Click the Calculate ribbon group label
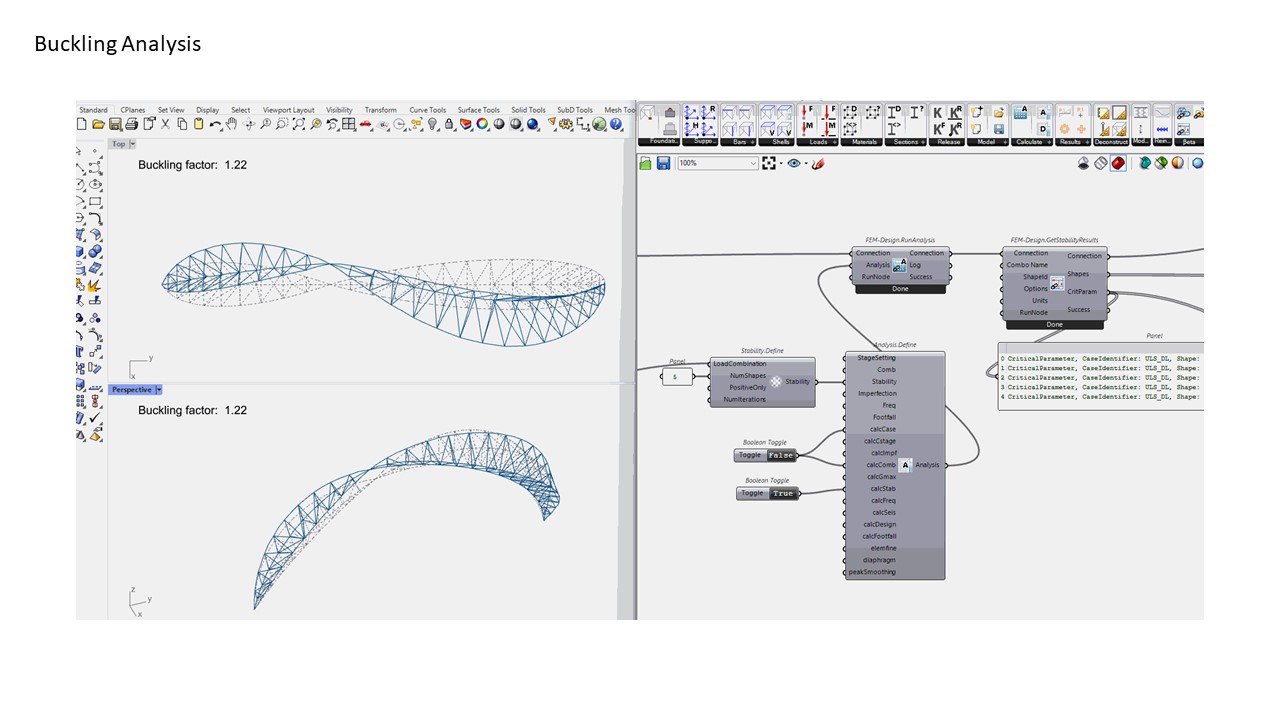The image size is (1280, 720). click(1028, 142)
